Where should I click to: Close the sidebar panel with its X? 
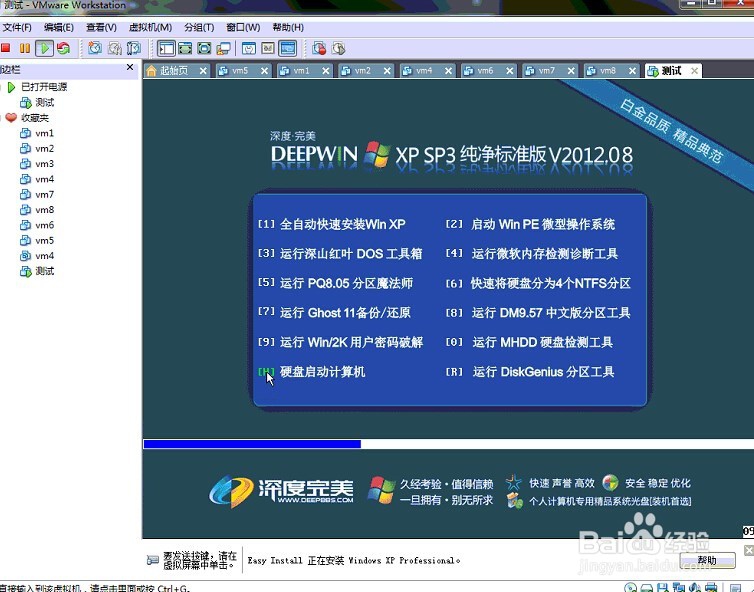click(x=130, y=67)
